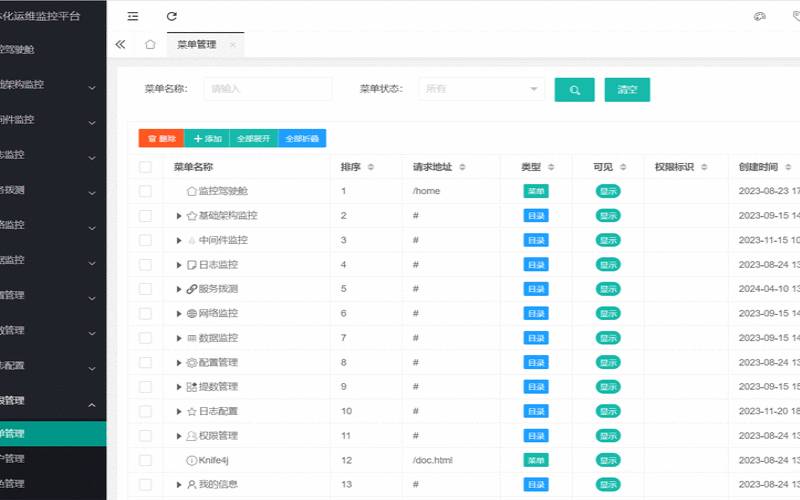Click the globe icon beside 网络监控

click(x=191, y=313)
